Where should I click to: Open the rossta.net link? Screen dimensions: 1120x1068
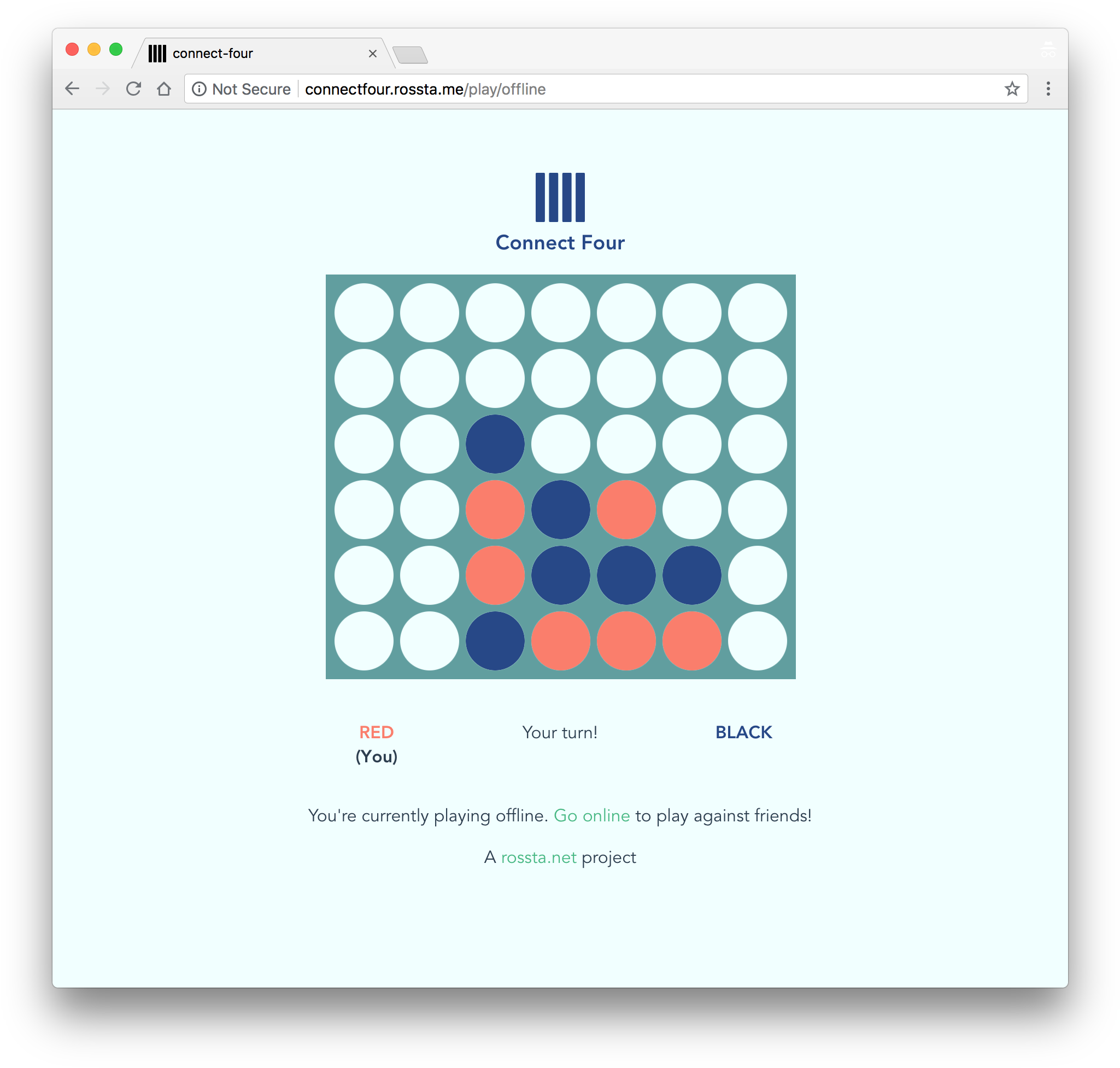coord(538,857)
